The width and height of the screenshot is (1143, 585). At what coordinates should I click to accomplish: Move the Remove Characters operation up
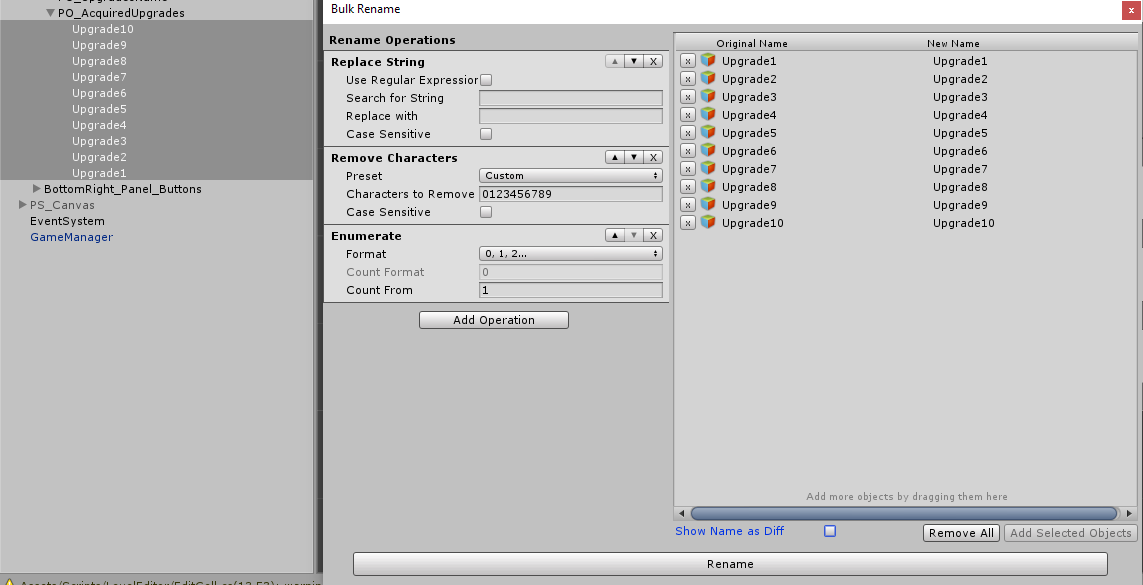tap(615, 157)
